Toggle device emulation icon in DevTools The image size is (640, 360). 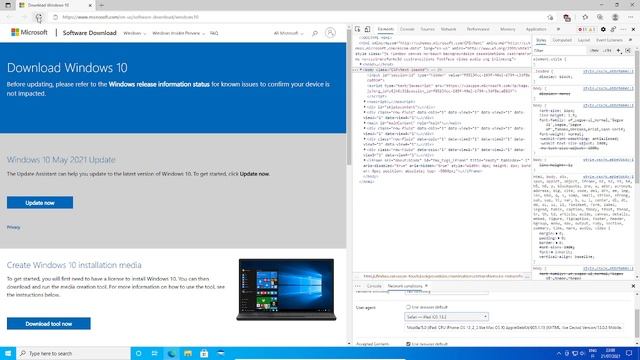(x=367, y=29)
